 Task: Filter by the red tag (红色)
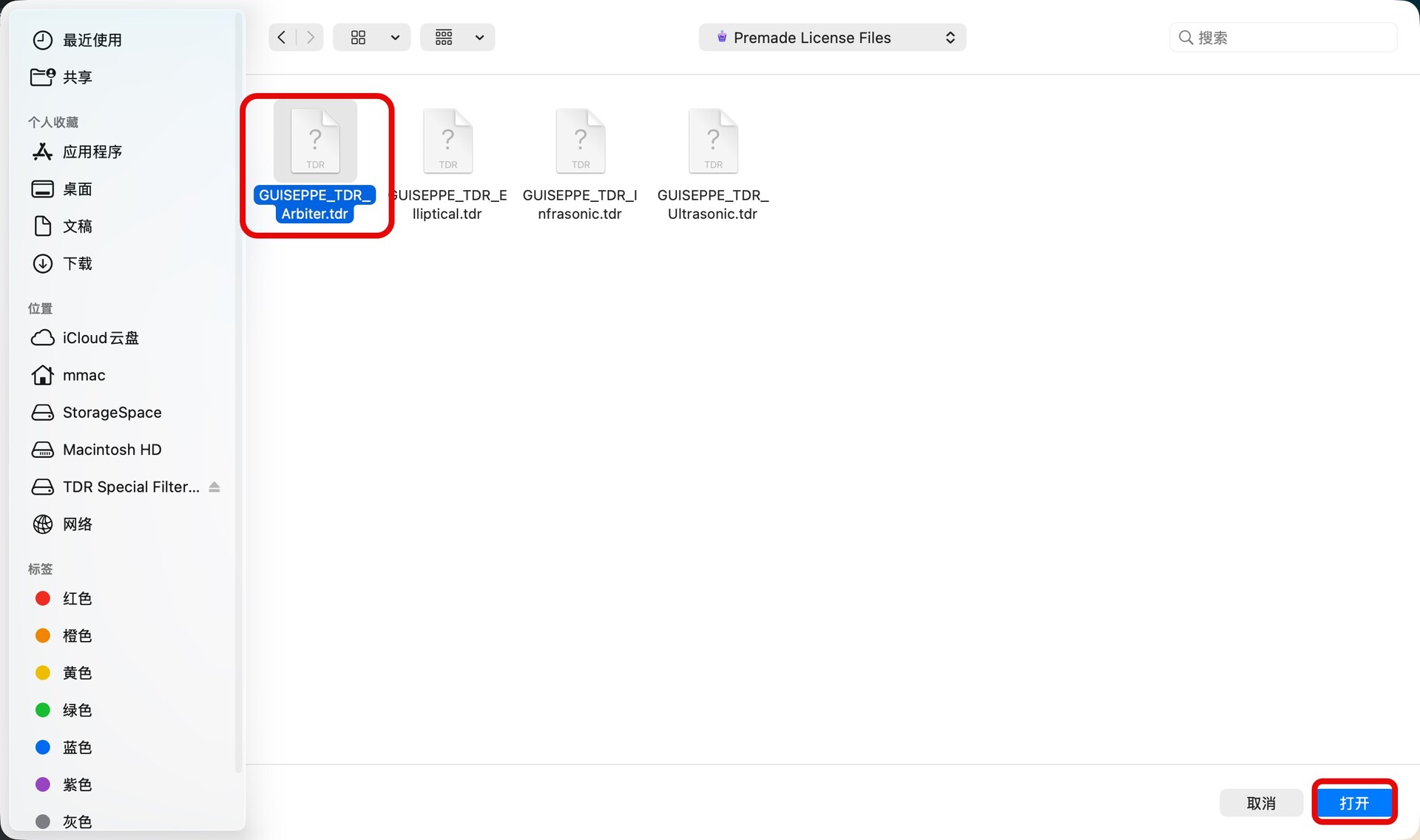(62, 598)
